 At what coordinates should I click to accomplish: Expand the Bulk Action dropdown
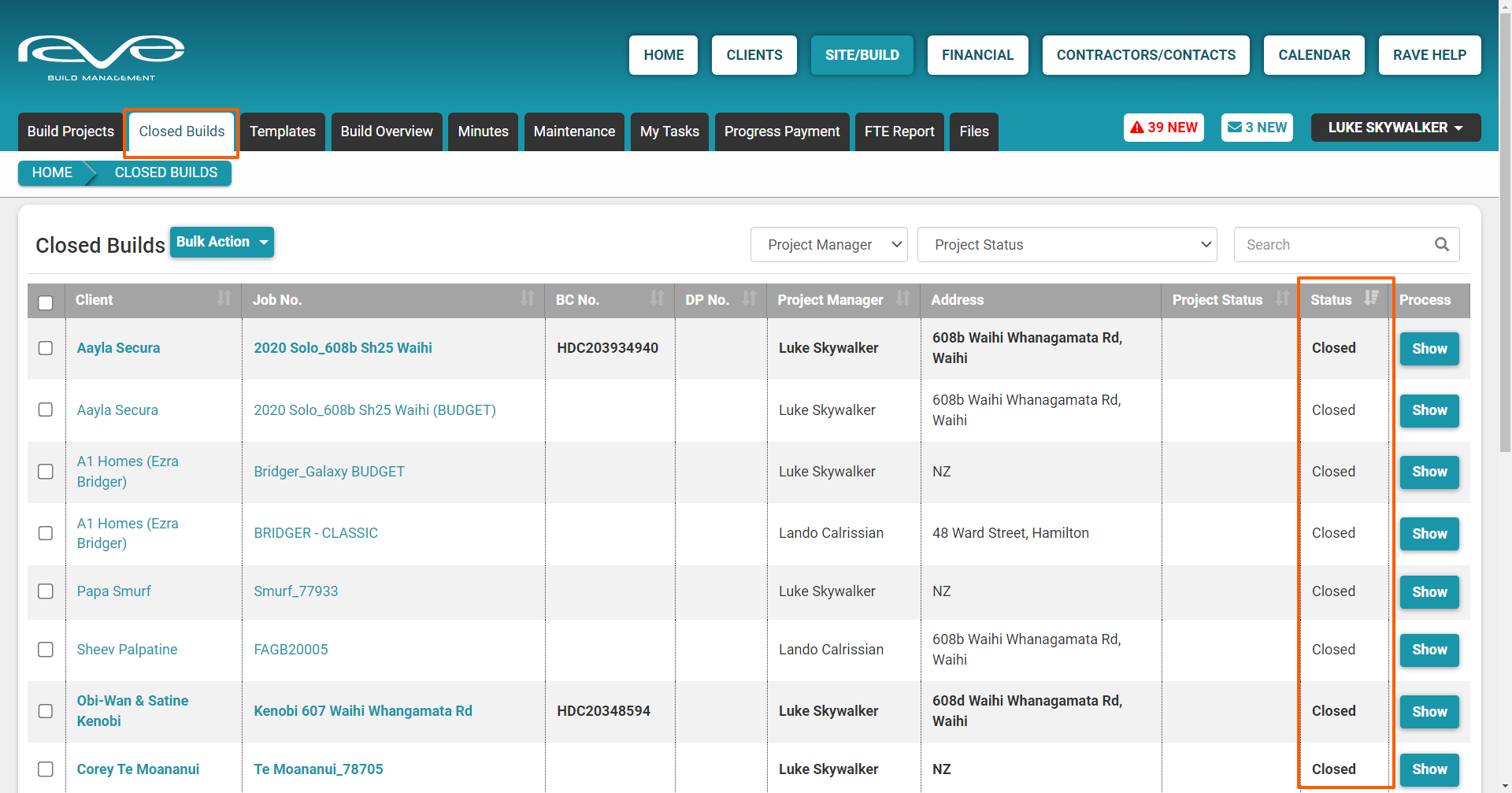point(221,243)
